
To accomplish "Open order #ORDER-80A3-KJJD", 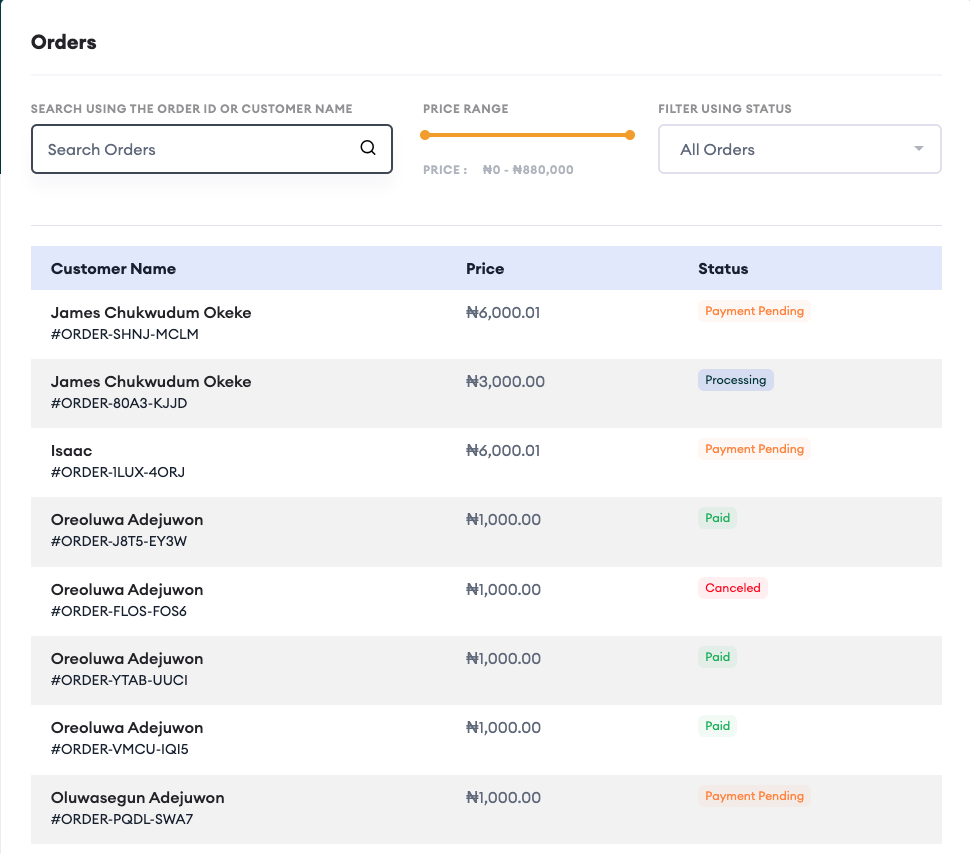I will [119, 403].
